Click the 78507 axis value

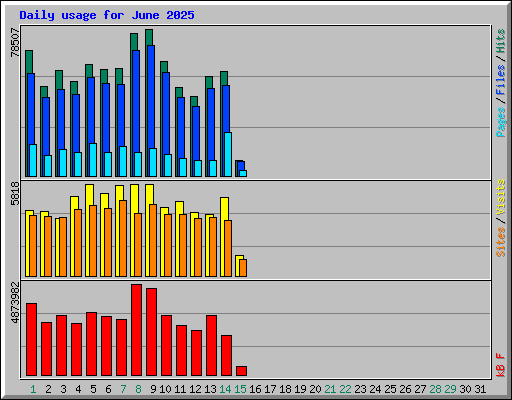tap(15, 42)
